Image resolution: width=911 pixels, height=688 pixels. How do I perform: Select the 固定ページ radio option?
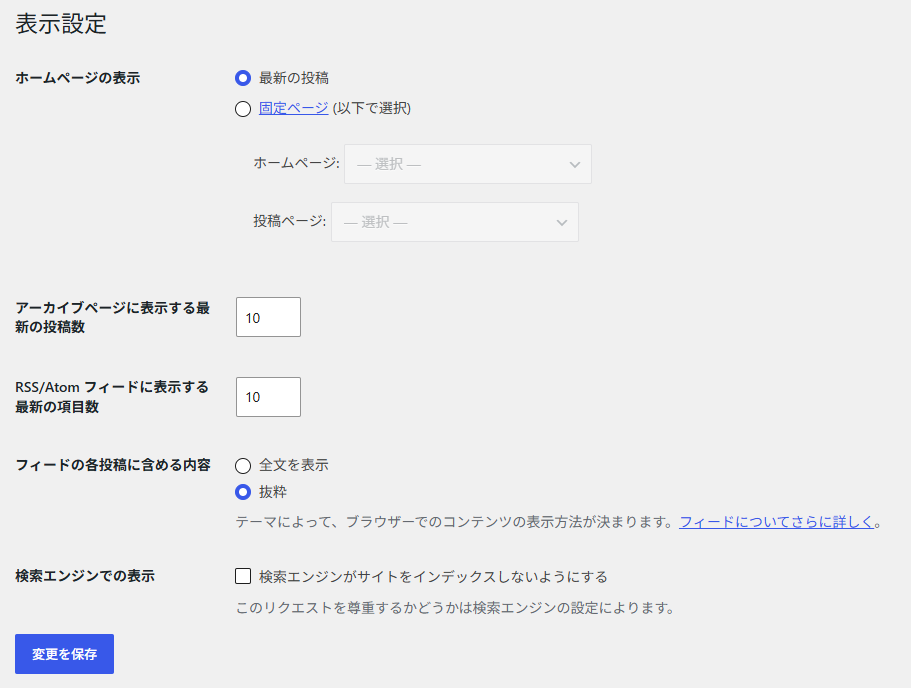coord(243,109)
